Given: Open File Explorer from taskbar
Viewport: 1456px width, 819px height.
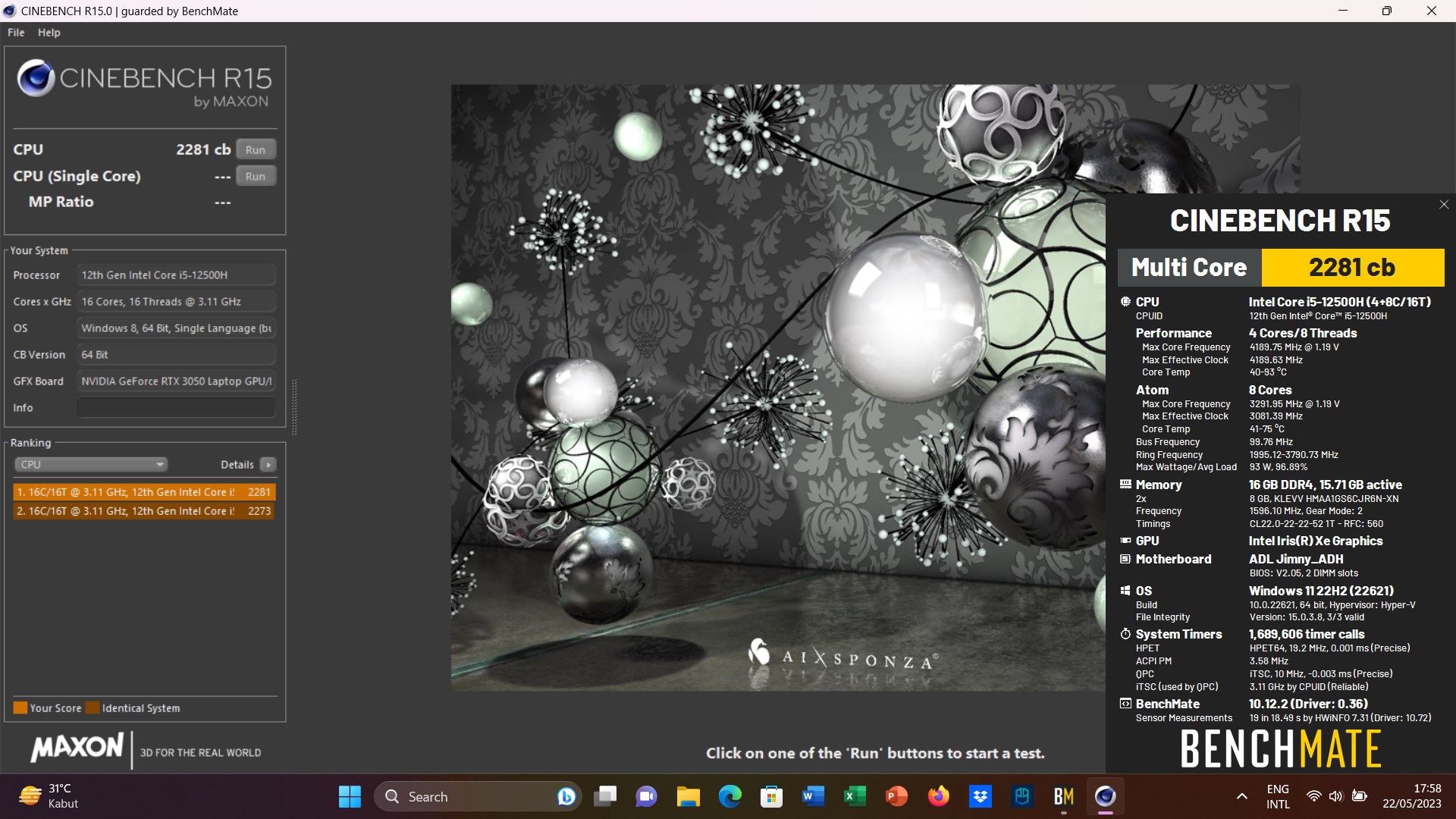Looking at the screenshot, I should point(689,796).
